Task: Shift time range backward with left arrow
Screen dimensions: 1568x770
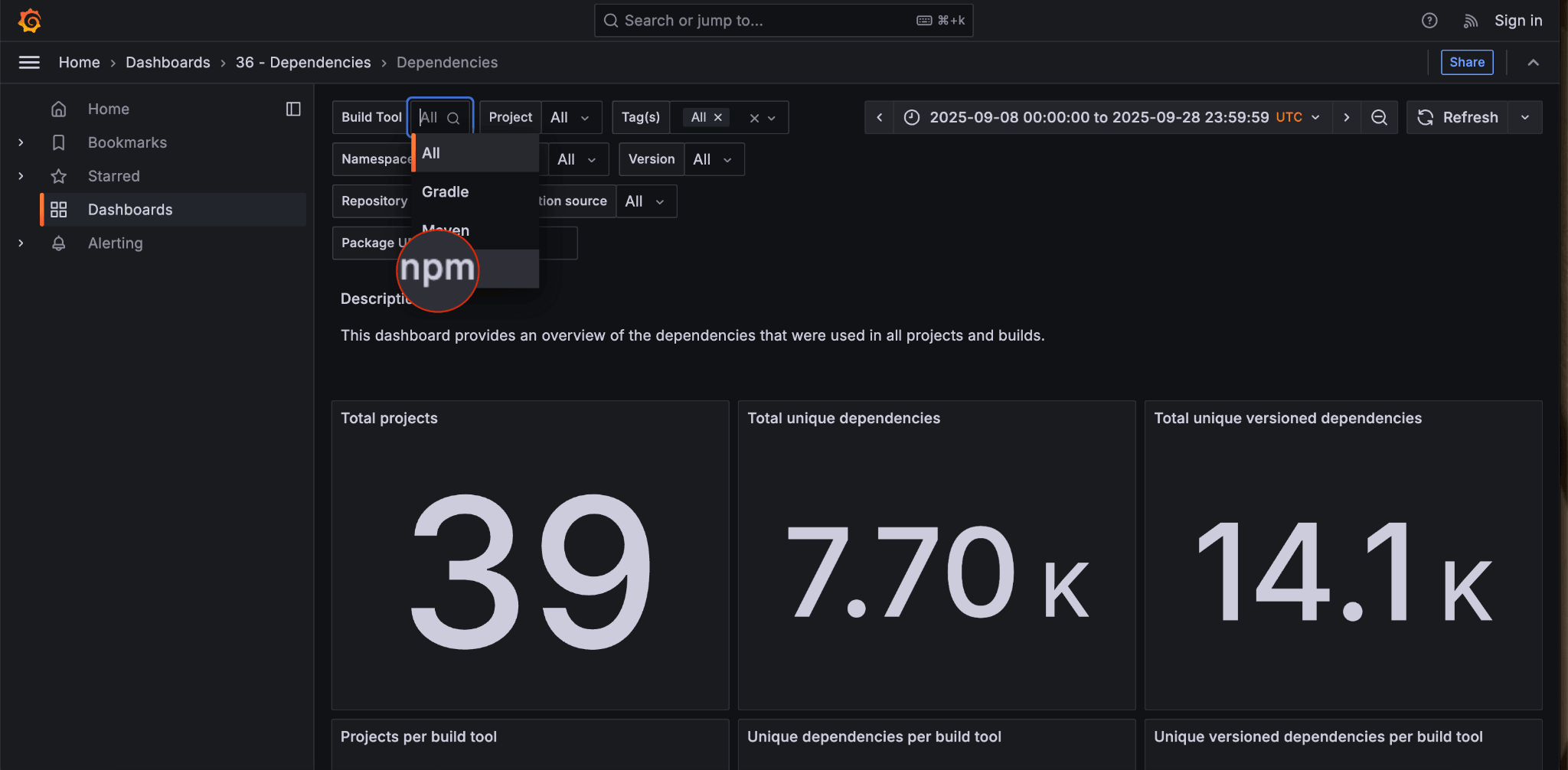Action: pyautogui.click(x=880, y=117)
